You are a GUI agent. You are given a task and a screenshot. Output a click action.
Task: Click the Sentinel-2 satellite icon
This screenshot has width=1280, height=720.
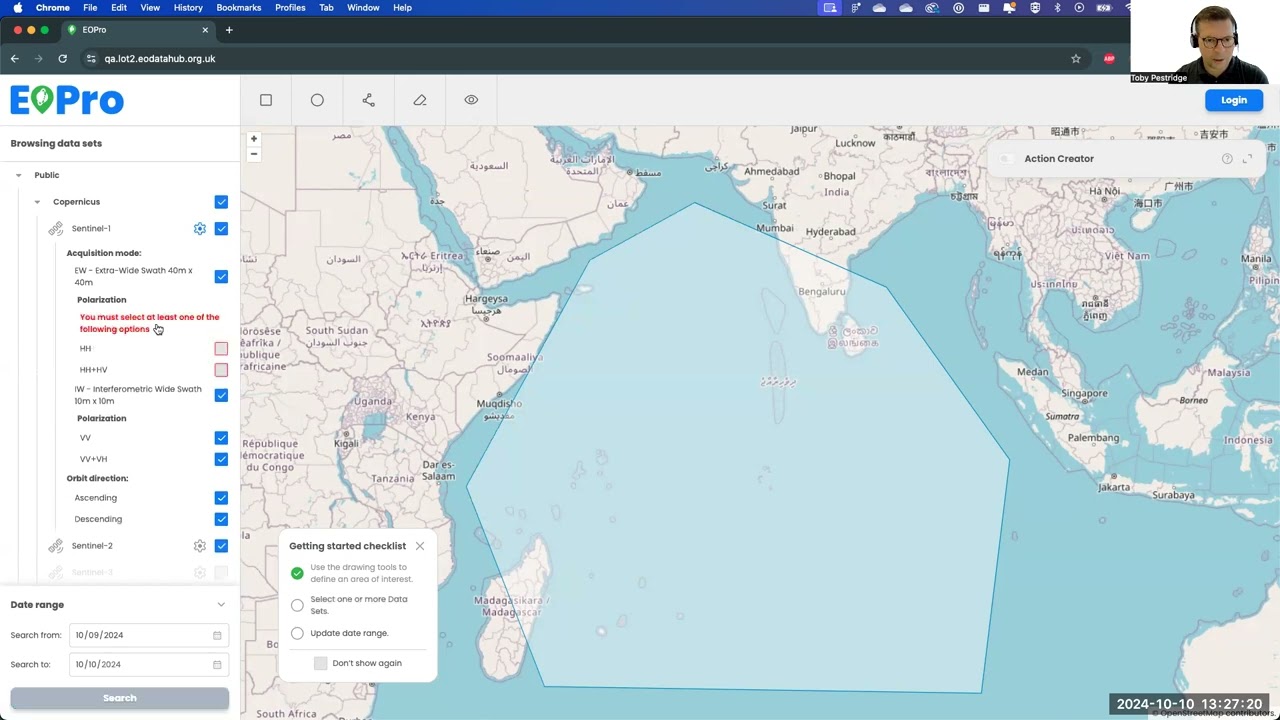click(56, 546)
